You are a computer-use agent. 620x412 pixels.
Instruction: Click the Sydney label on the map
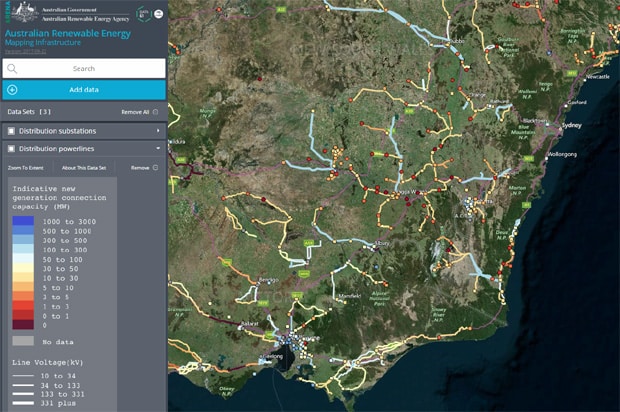pos(572,125)
